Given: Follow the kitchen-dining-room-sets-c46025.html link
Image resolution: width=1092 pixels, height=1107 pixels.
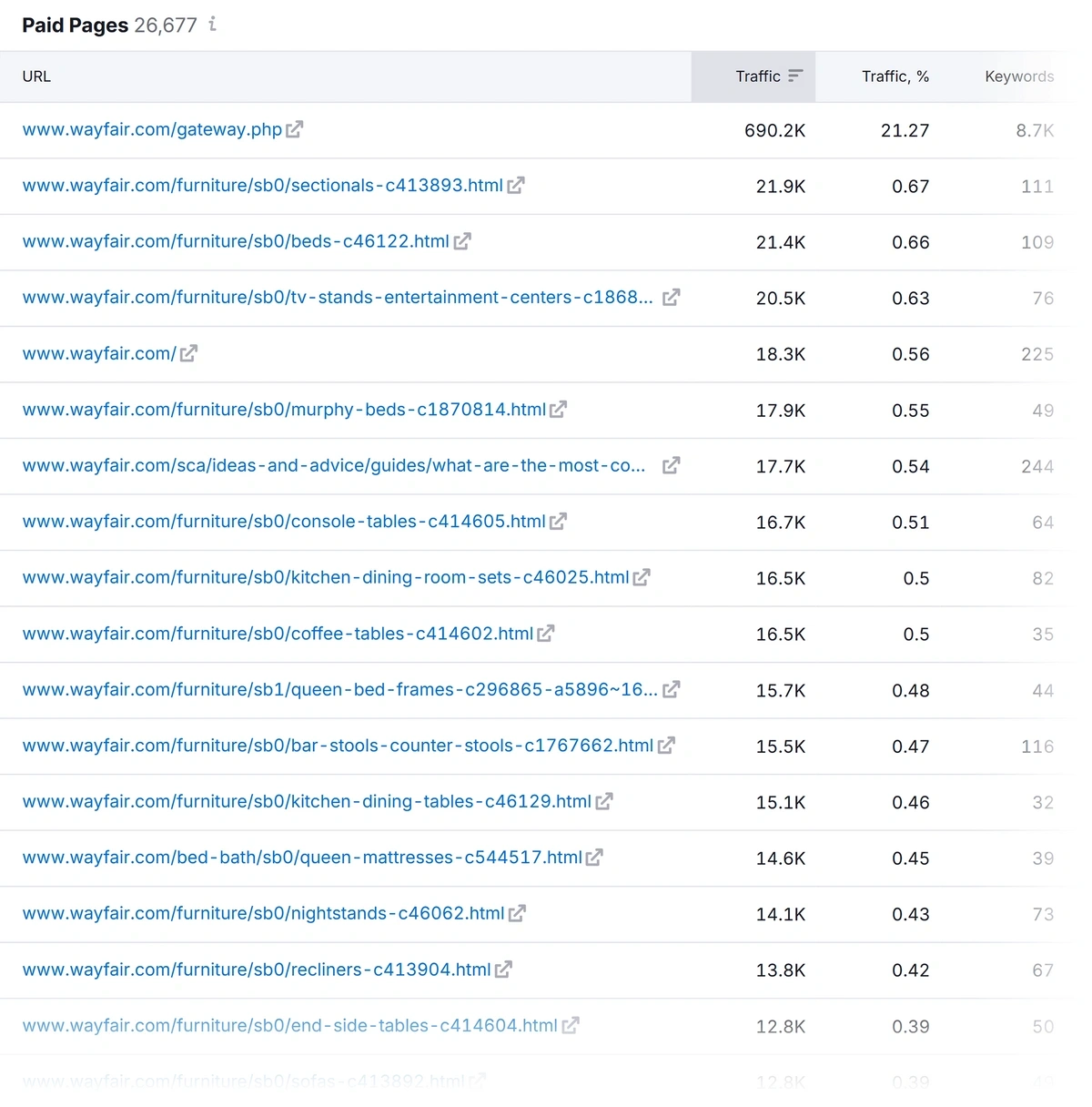Looking at the screenshot, I should point(326,578).
